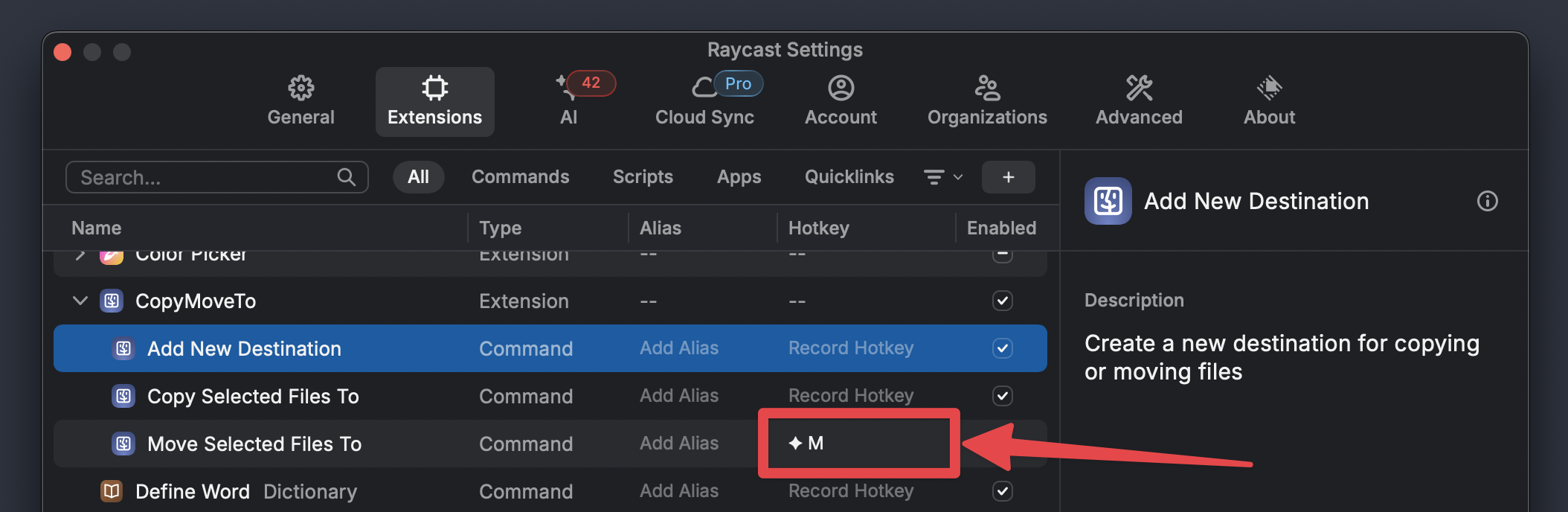Click the plus button to add new item
This screenshot has height=512, width=1568.
[x=1008, y=177]
